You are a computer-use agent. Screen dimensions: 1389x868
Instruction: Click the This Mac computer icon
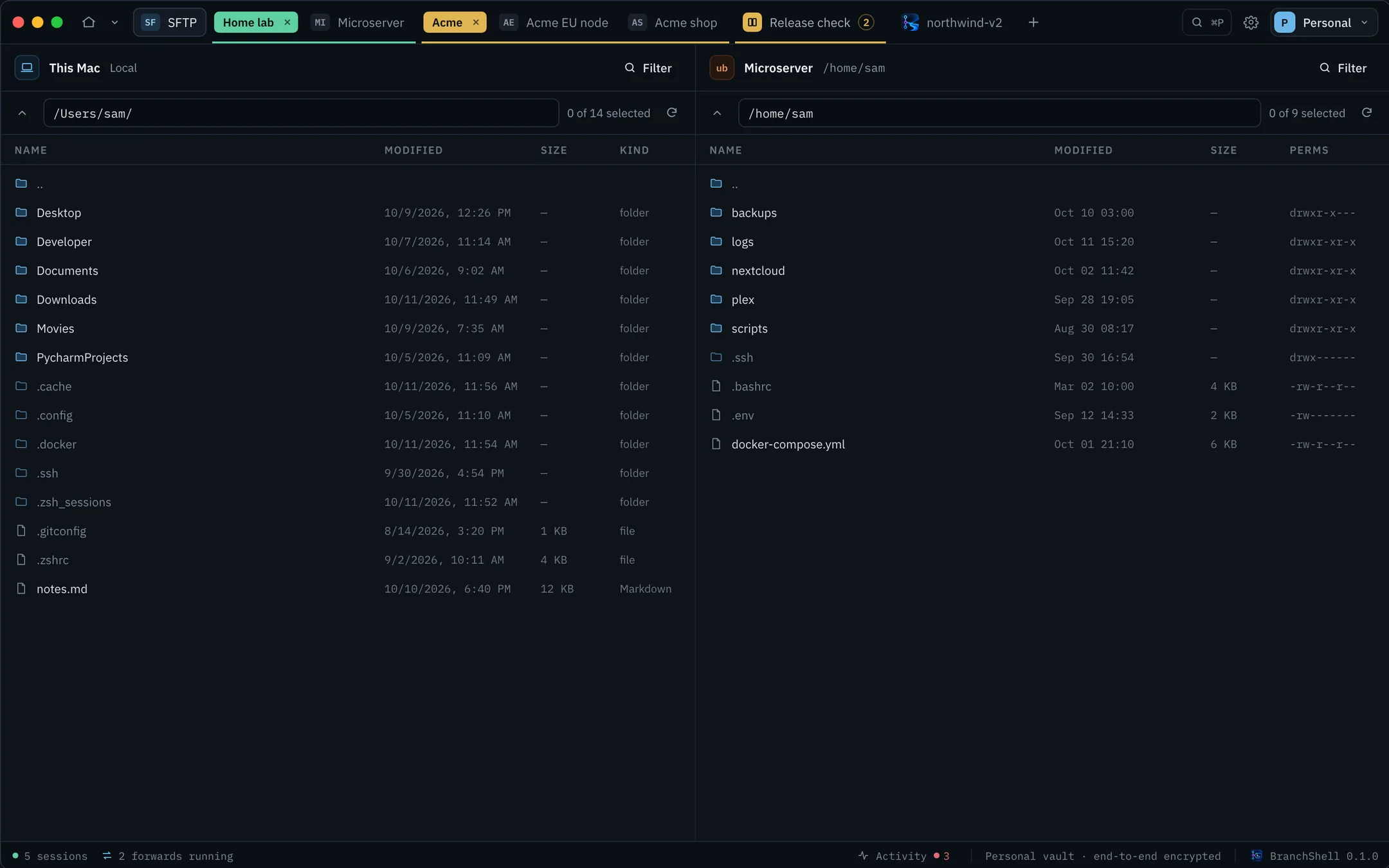27,68
